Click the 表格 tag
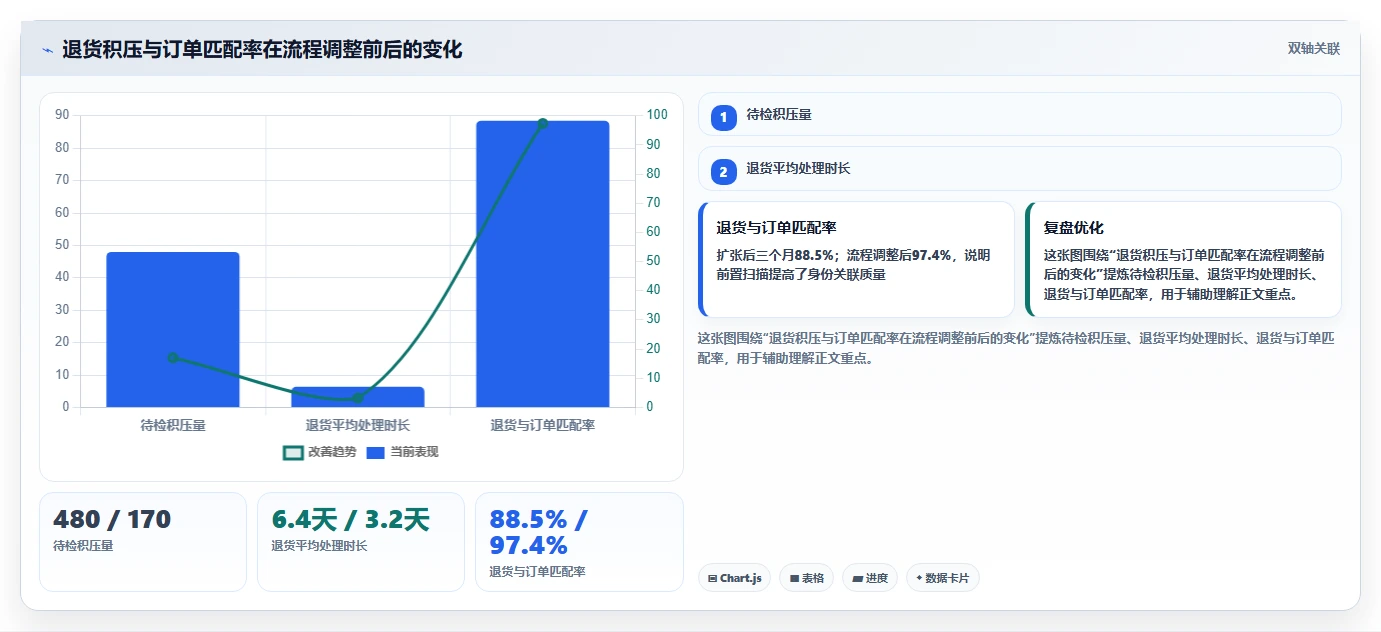Image resolution: width=1381 pixels, height=632 pixels. pyautogui.click(x=807, y=578)
